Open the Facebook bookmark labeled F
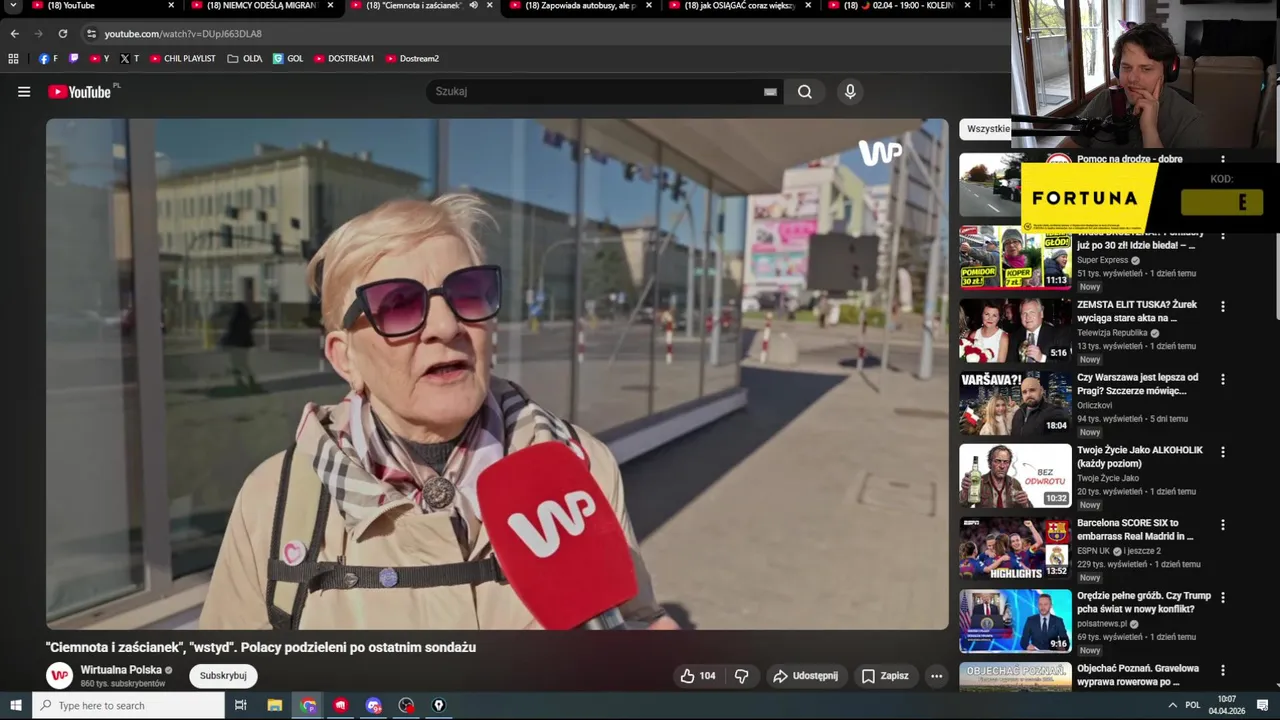The image size is (1280, 720). [x=48, y=59]
